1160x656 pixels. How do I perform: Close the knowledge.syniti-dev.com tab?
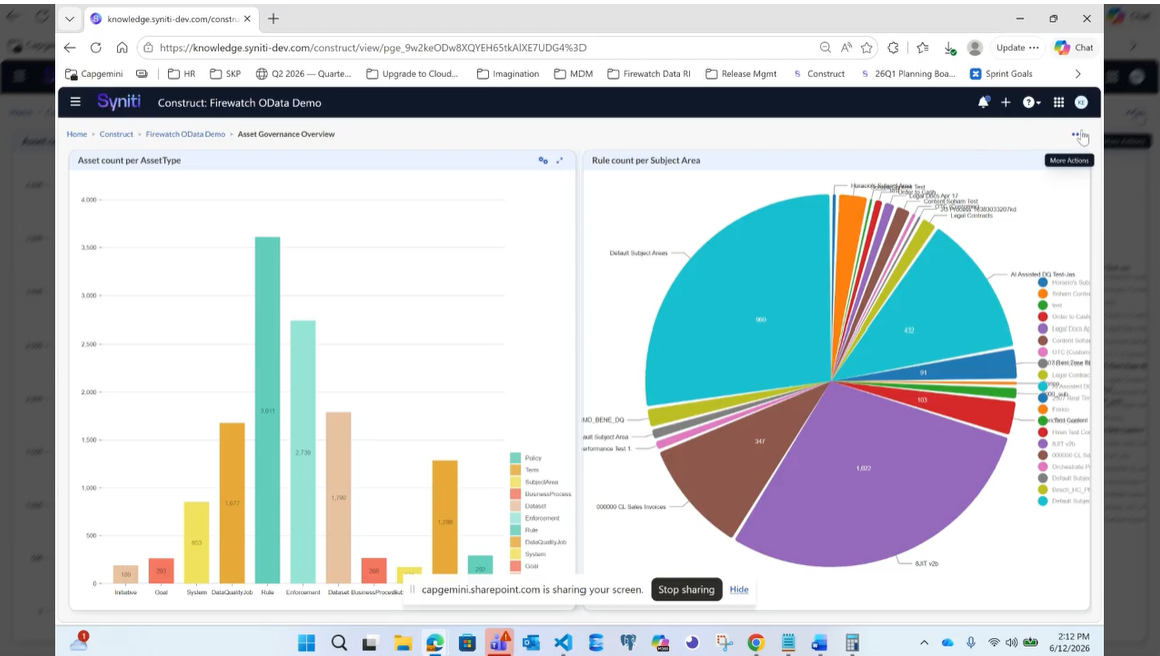[247, 18]
